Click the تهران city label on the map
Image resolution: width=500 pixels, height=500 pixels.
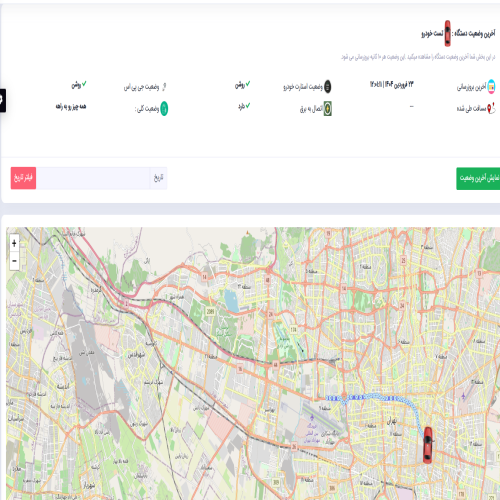[392, 421]
